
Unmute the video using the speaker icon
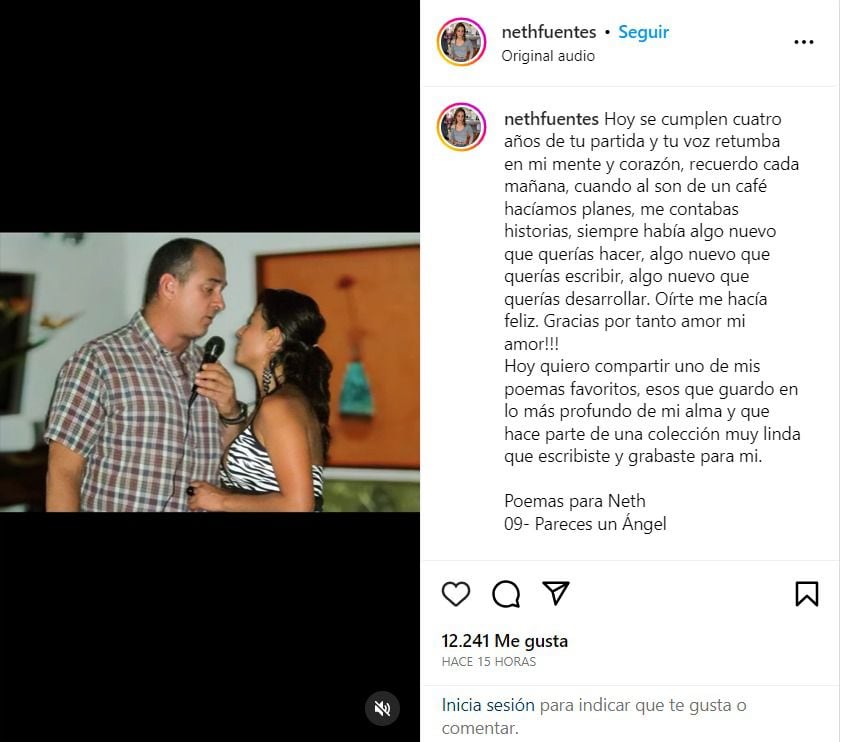click(x=382, y=709)
